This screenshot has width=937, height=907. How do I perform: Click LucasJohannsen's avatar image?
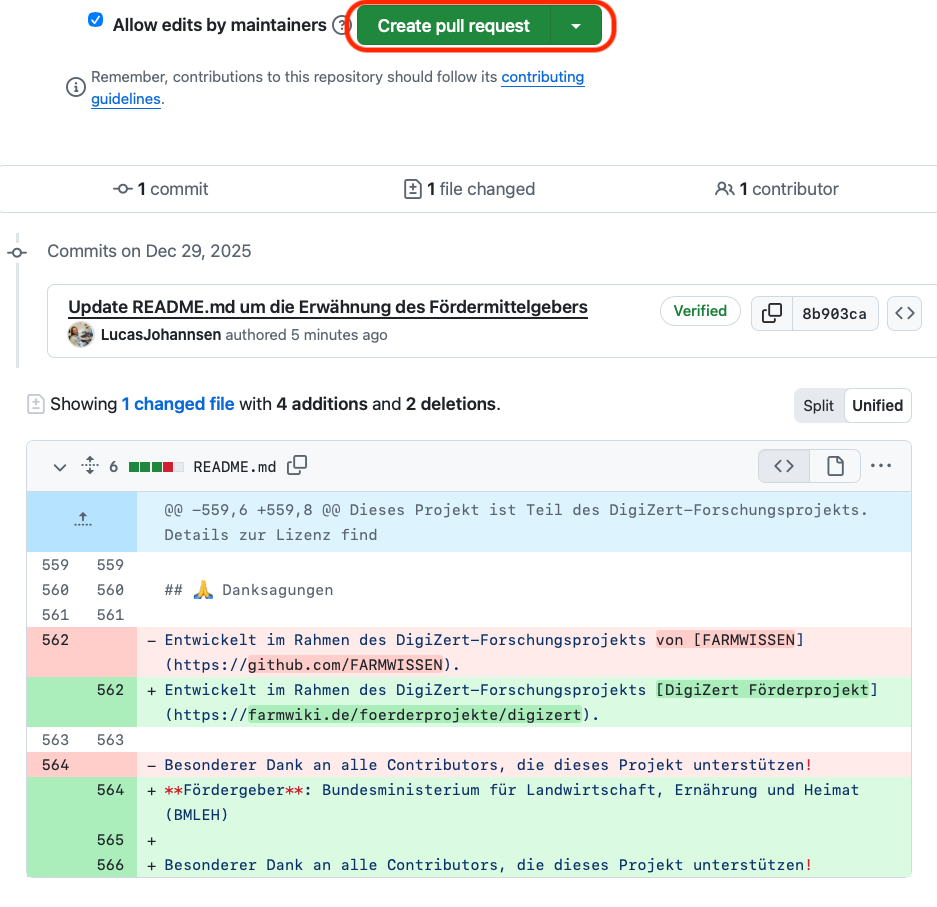pyautogui.click(x=81, y=335)
